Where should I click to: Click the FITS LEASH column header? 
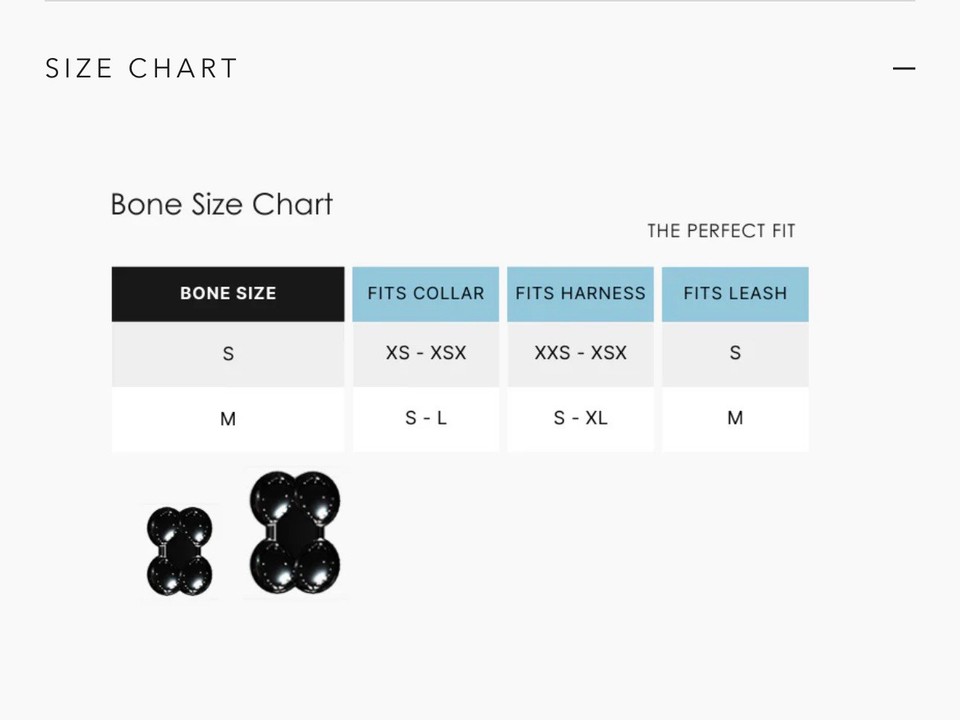tap(735, 294)
